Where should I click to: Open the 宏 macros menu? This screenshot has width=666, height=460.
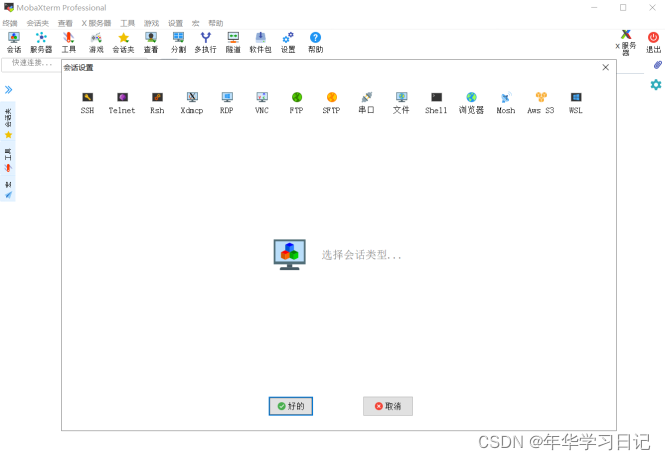pos(195,23)
